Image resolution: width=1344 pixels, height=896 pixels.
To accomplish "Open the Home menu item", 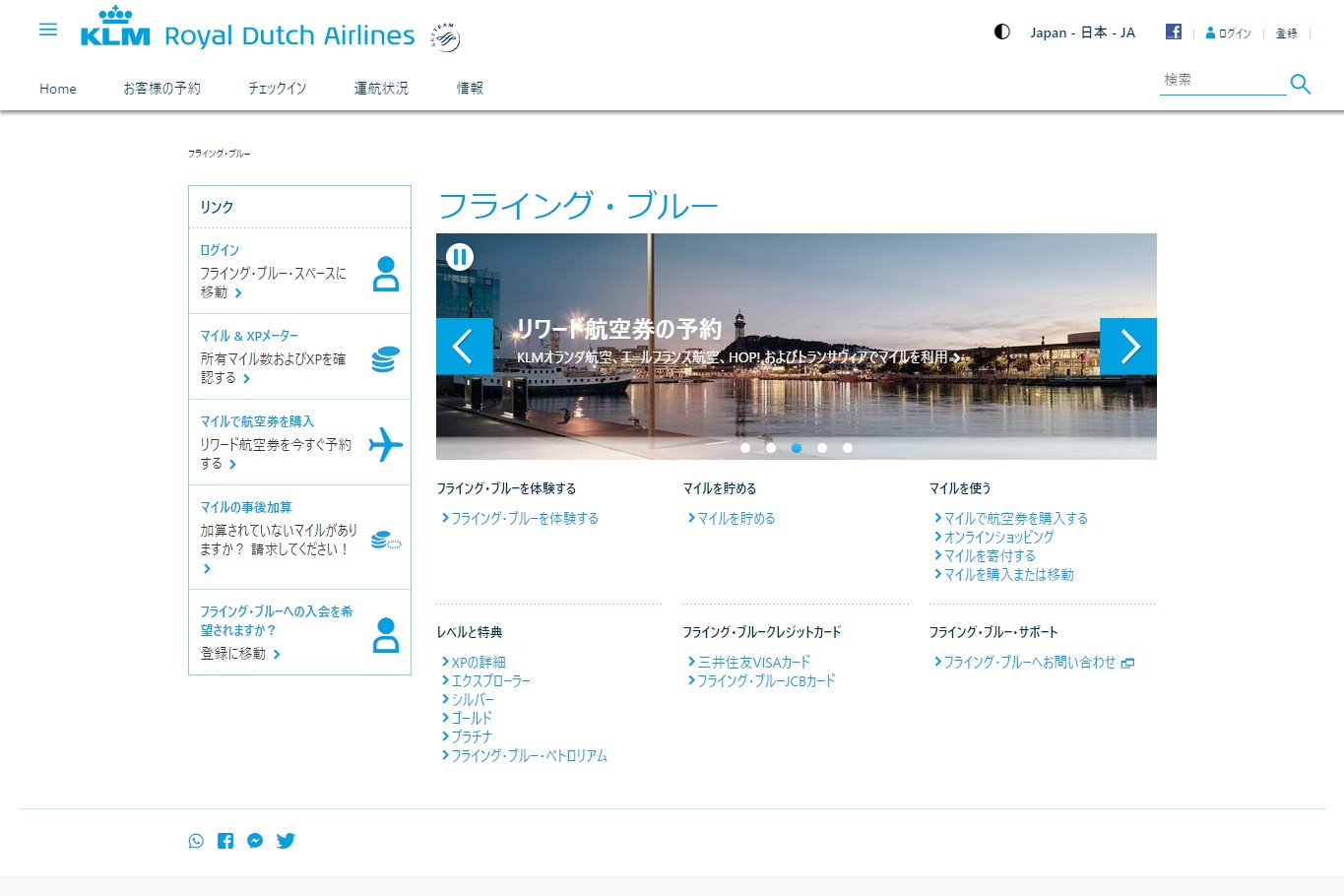I will click(x=58, y=89).
